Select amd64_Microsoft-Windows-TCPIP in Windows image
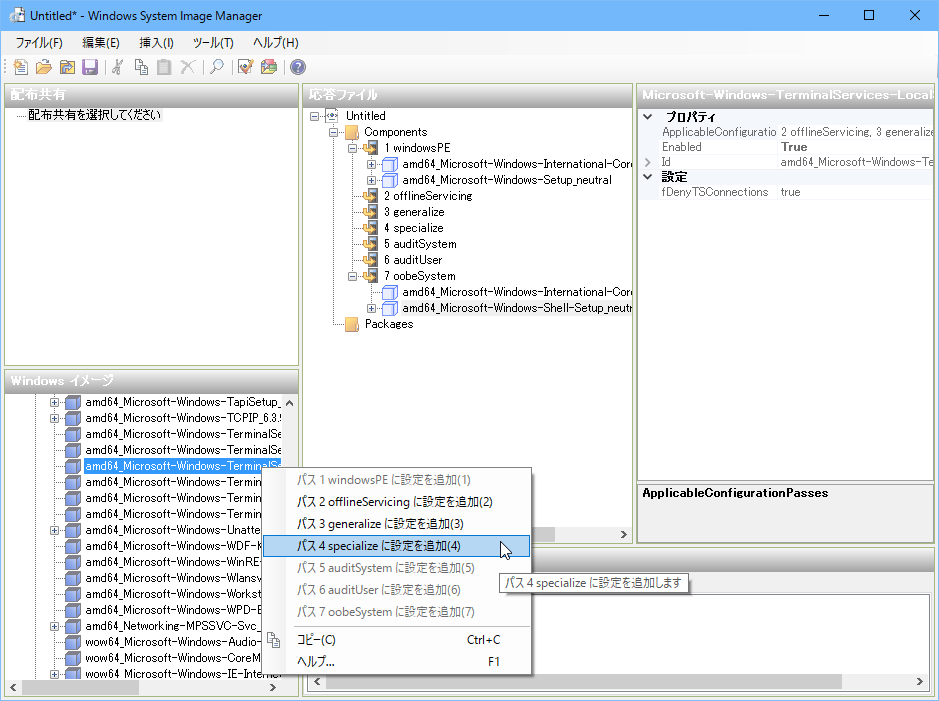939x701 pixels. (x=183, y=418)
